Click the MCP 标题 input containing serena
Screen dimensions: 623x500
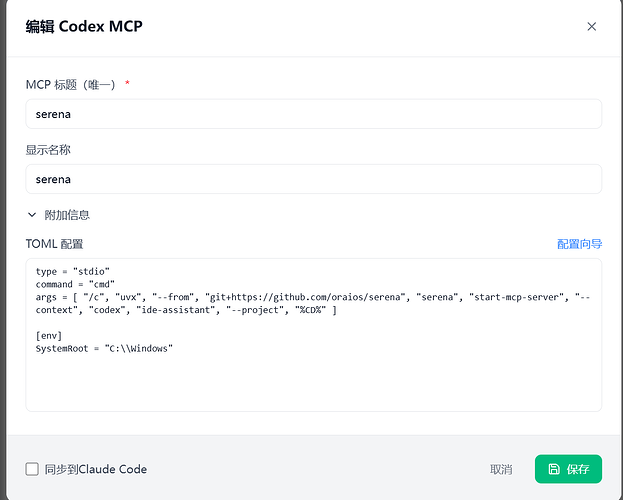313,114
